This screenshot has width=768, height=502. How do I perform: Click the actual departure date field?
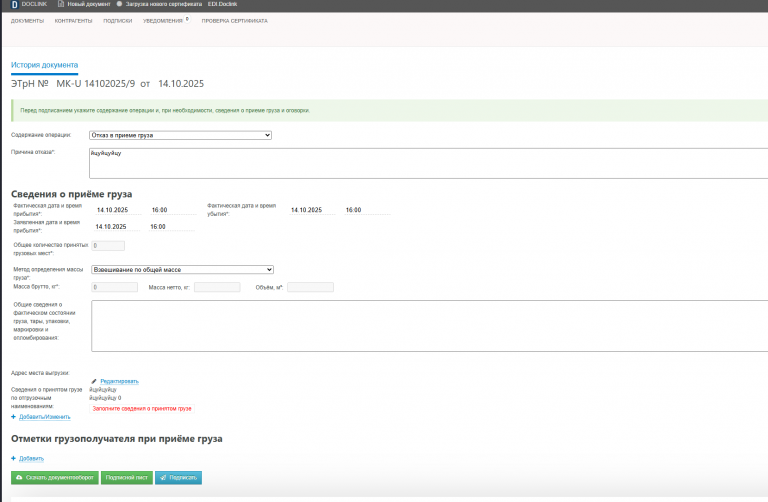point(312,210)
